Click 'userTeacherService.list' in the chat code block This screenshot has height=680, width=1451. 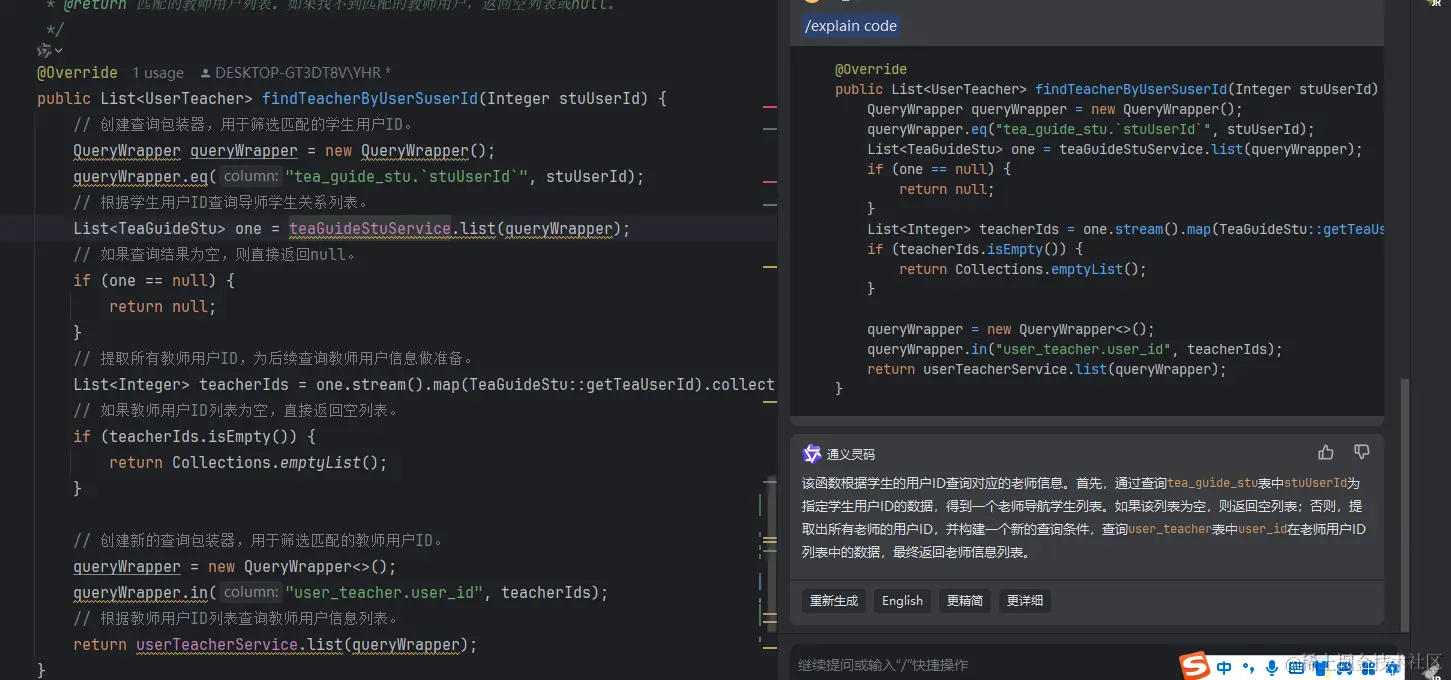(1014, 369)
